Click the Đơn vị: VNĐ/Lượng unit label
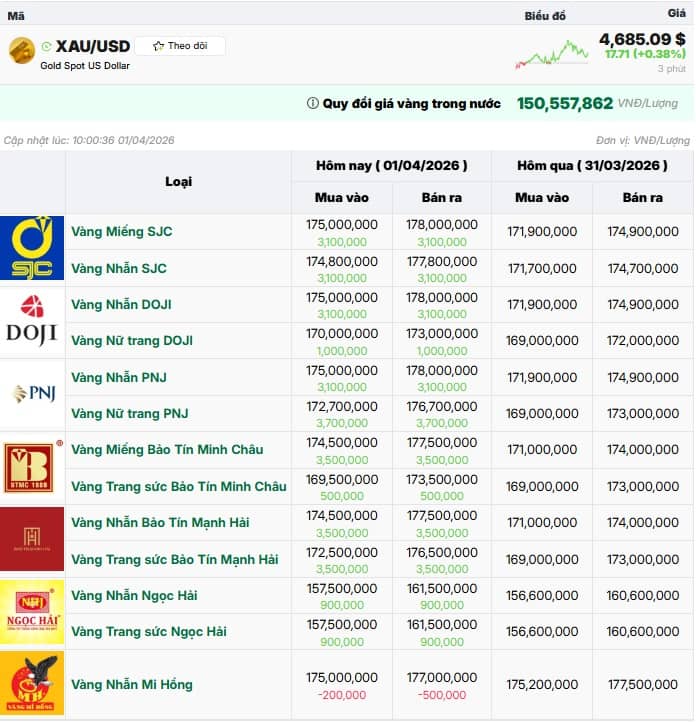 point(642,140)
